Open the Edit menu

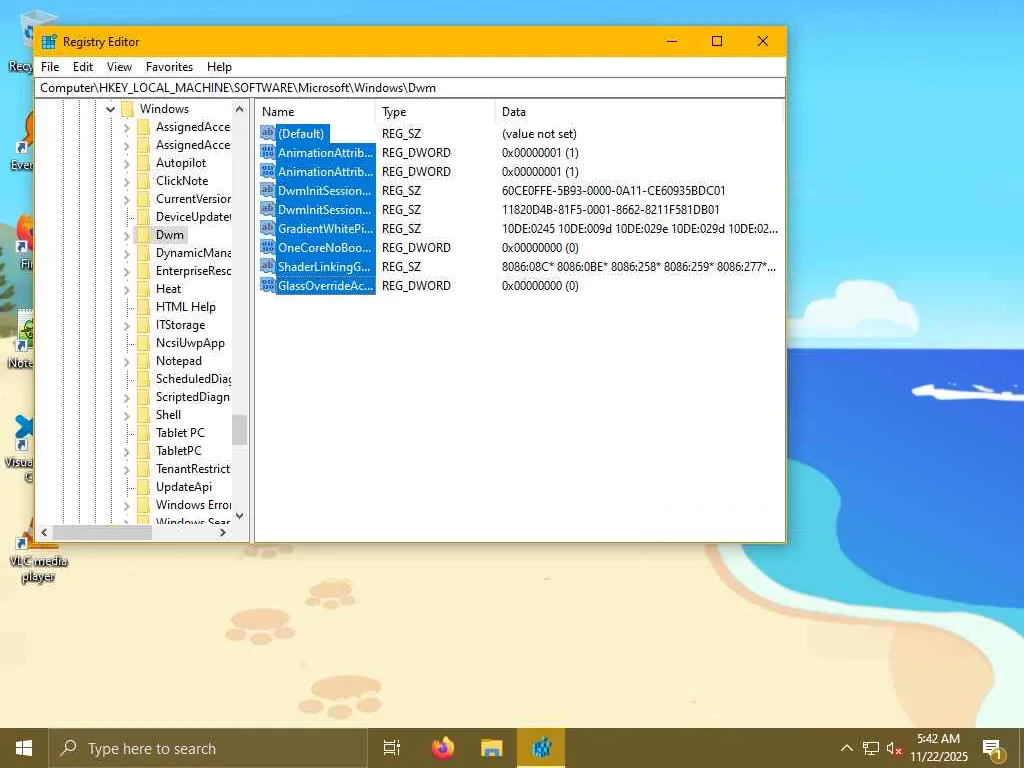[x=83, y=67]
